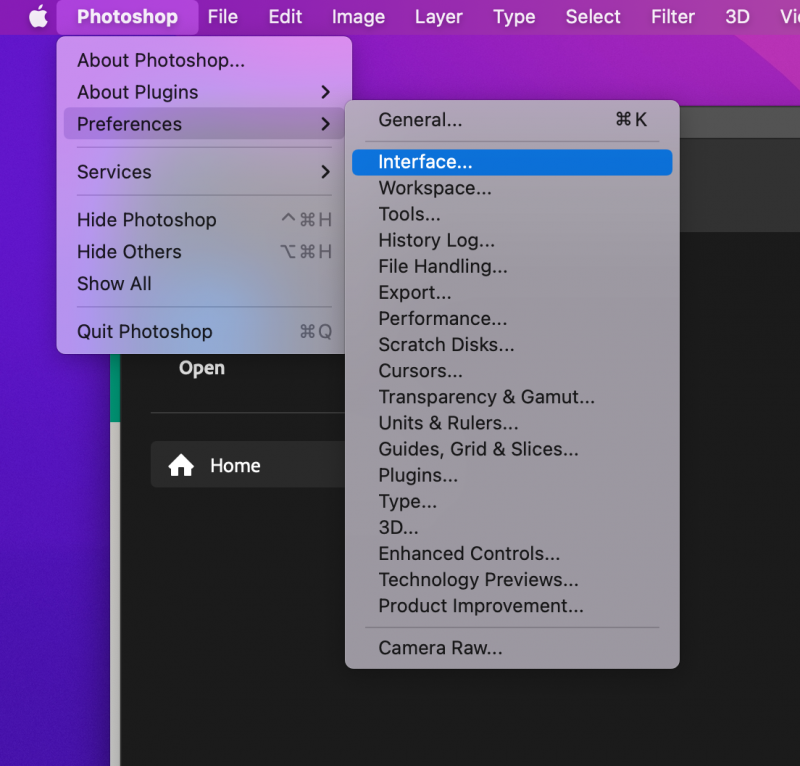800x766 pixels.
Task: Open the Apple menu
Action: (x=38, y=17)
